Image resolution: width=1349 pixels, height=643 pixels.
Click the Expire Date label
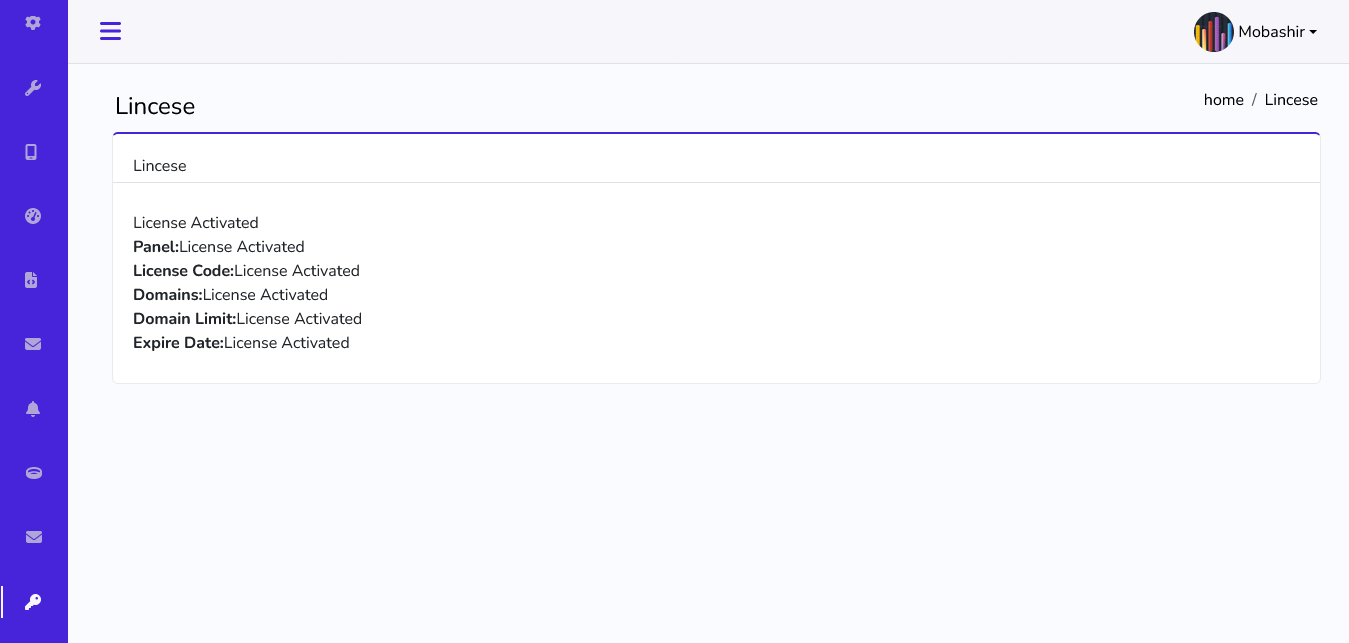(178, 343)
